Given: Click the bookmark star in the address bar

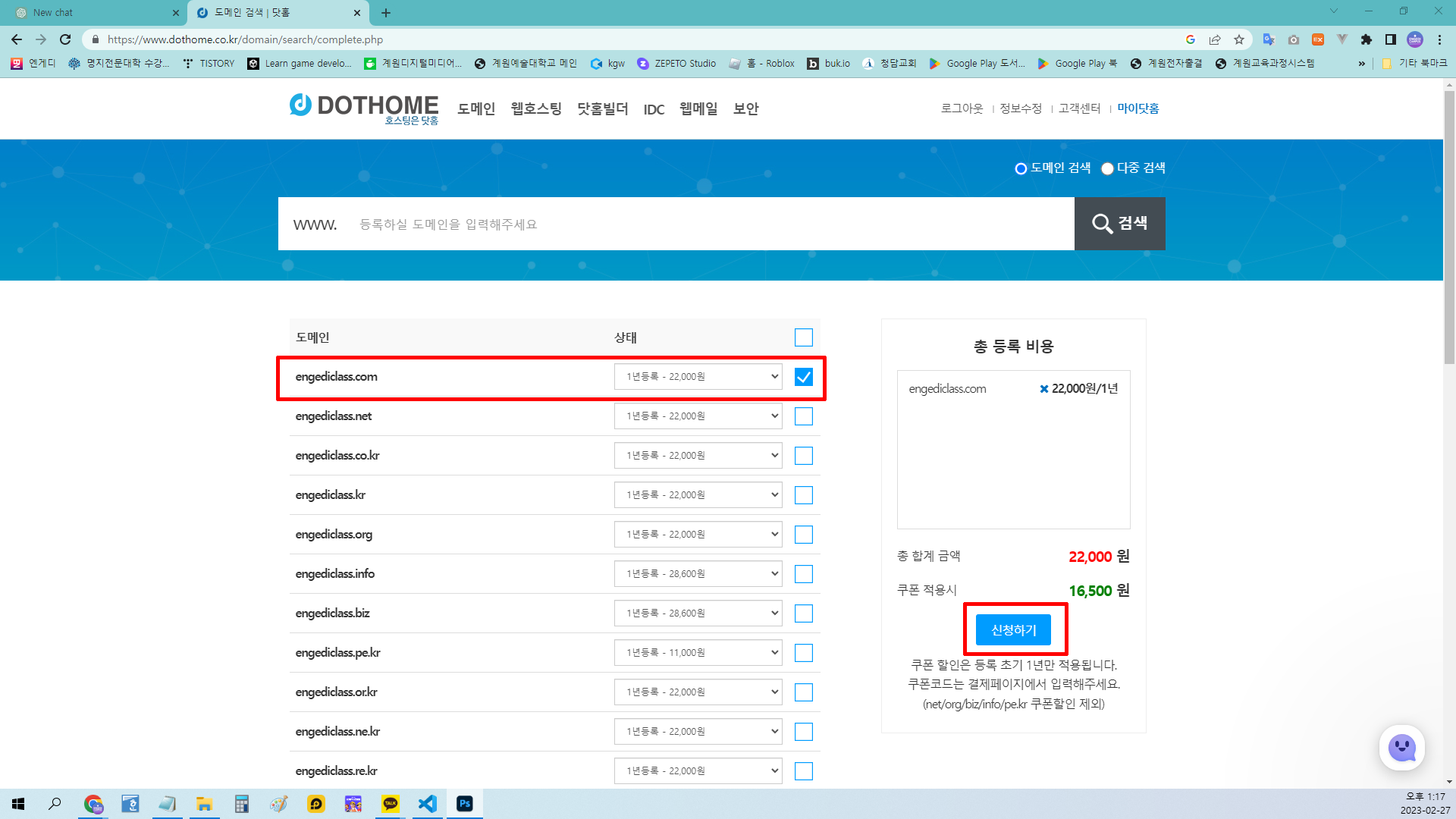Looking at the screenshot, I should point(1238,39).
